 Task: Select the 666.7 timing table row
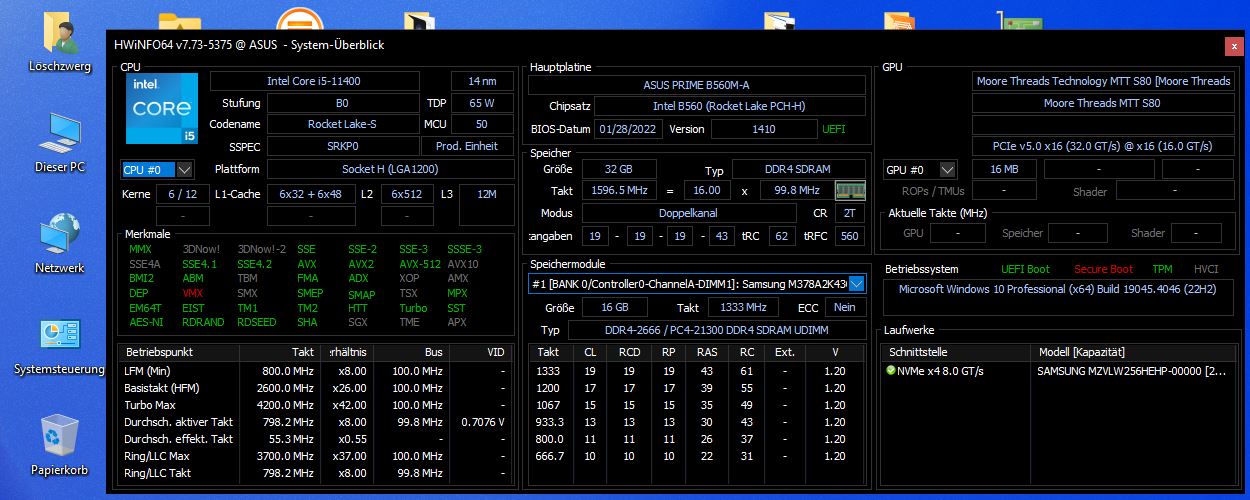pyautogui.click(x=699, y=456)
